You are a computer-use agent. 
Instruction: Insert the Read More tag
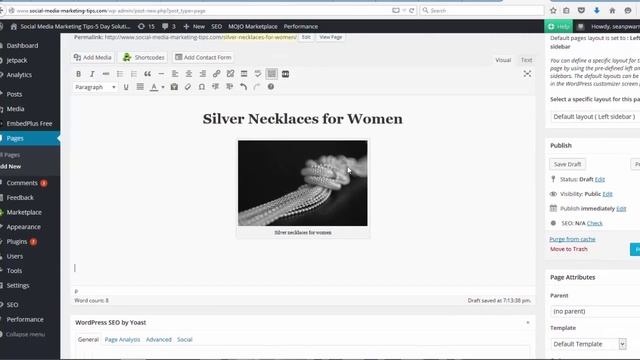tap(244, 74)
